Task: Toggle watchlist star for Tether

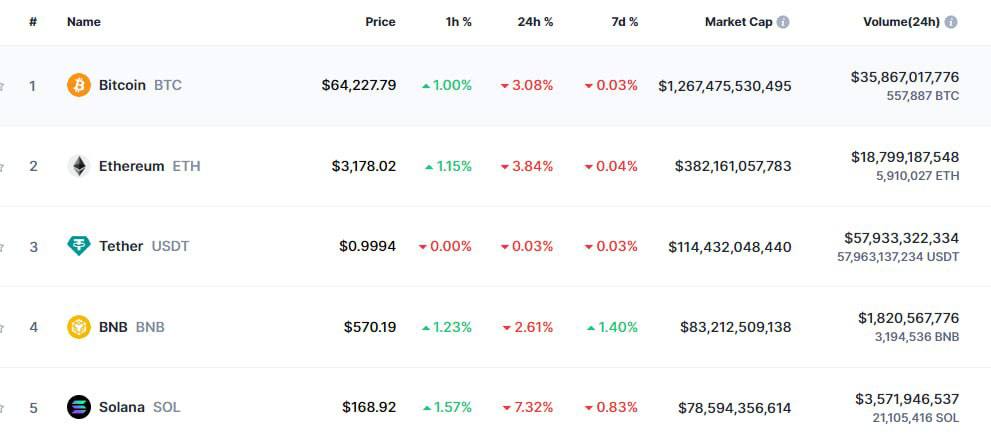Action: click(x=2, y=246)
